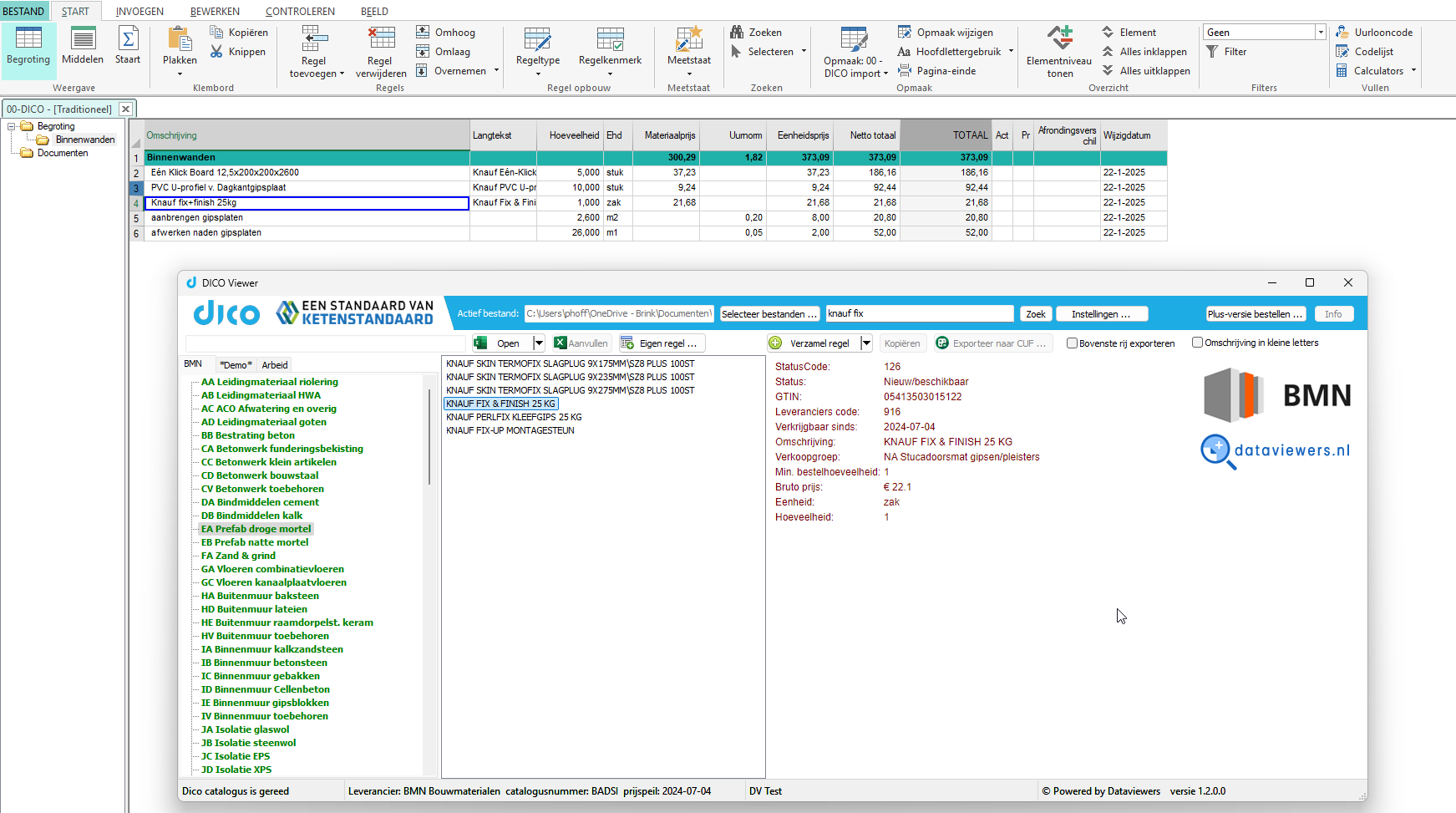The height and width of the screenshot is (813, 1456).
Task: Select Binnenwanden in the project tree
Action: click(x=85, y=140)
